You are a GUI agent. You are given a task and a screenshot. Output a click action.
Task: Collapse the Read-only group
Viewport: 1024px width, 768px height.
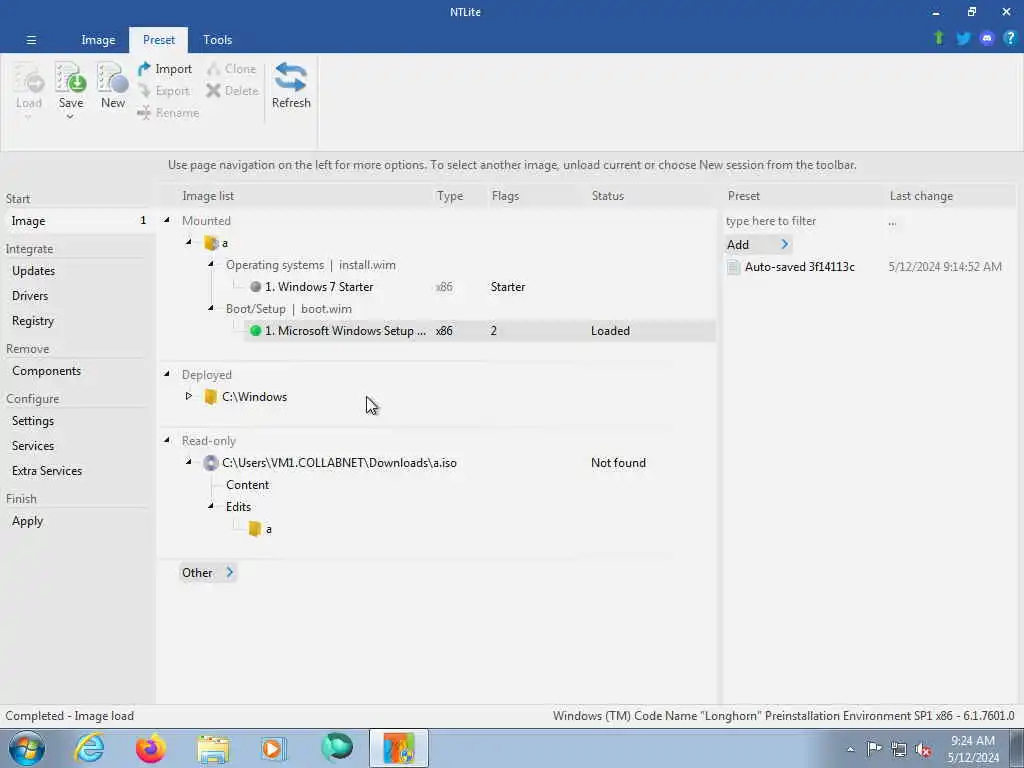pos(167,440)
